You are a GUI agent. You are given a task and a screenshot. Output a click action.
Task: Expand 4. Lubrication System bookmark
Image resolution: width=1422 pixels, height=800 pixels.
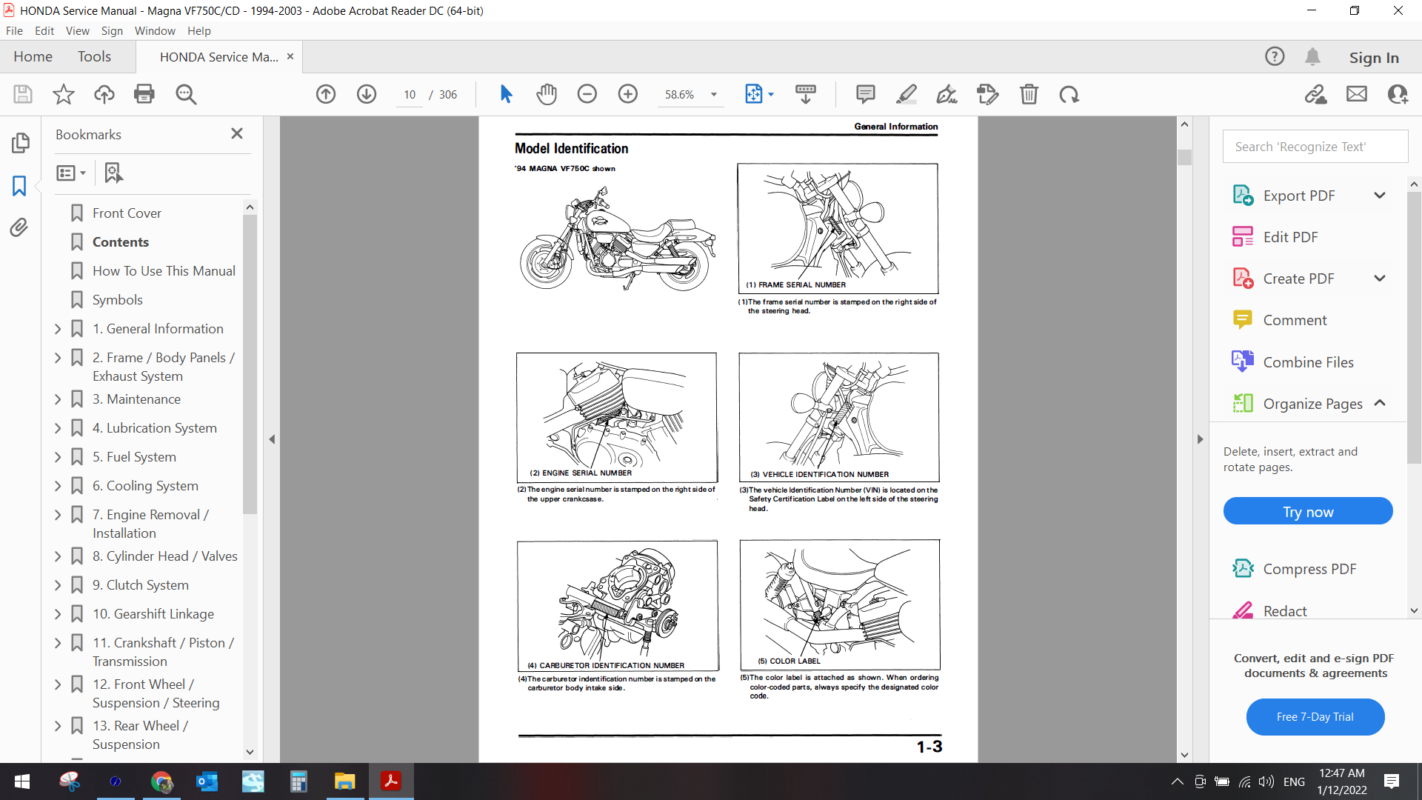pos(57,428)
